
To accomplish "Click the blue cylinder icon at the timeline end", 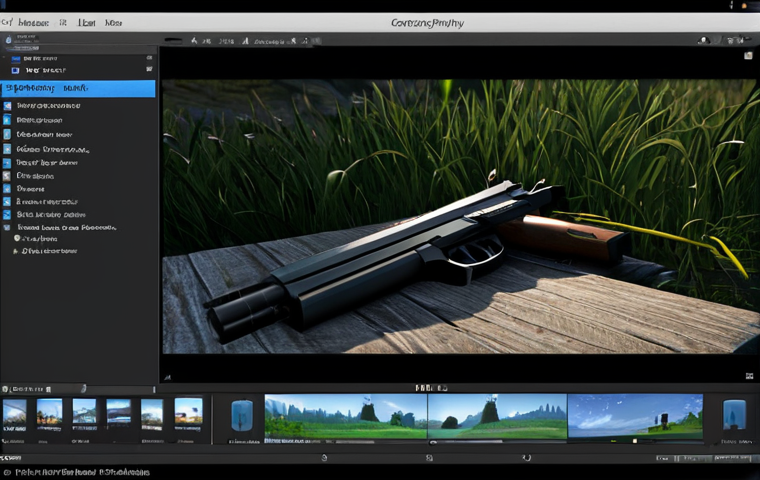I will 734,415.
